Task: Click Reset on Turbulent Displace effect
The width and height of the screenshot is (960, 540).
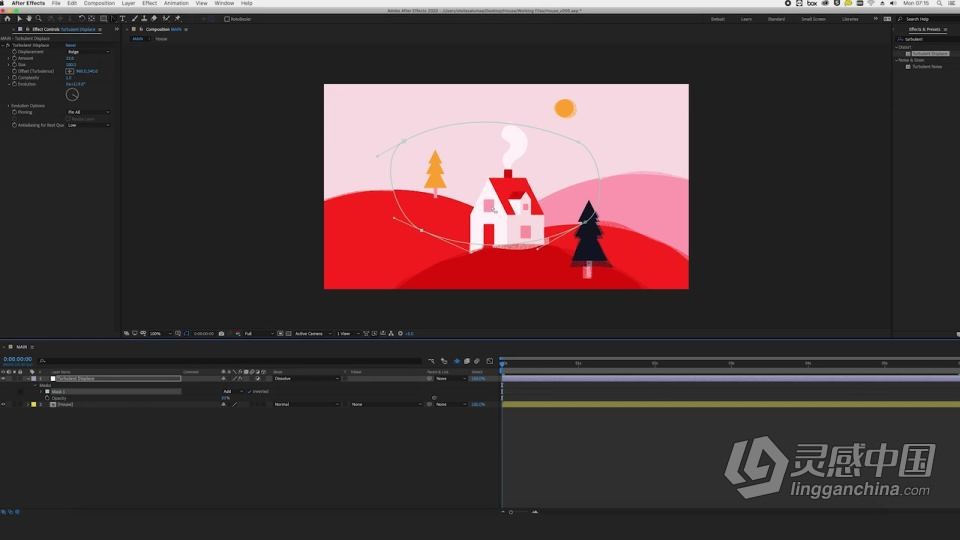Action: [x=71, y=45]
